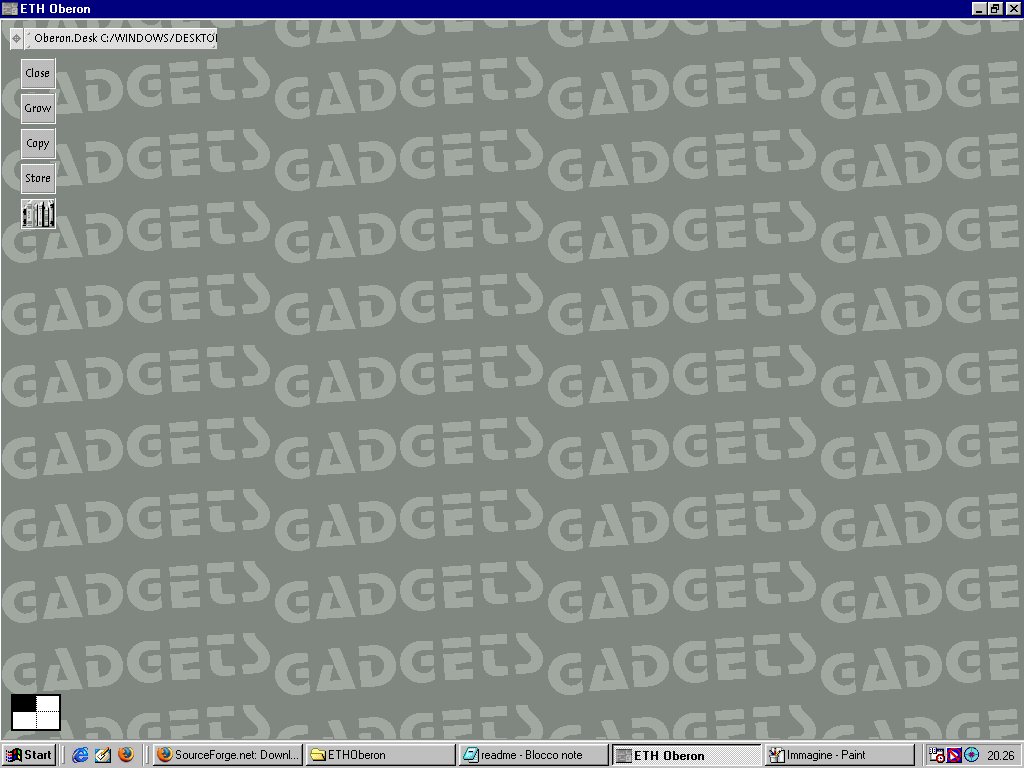Click the notepad-and-pencil quick launch icon
This screenshot has width=1024, height=768.
(102, 755)
